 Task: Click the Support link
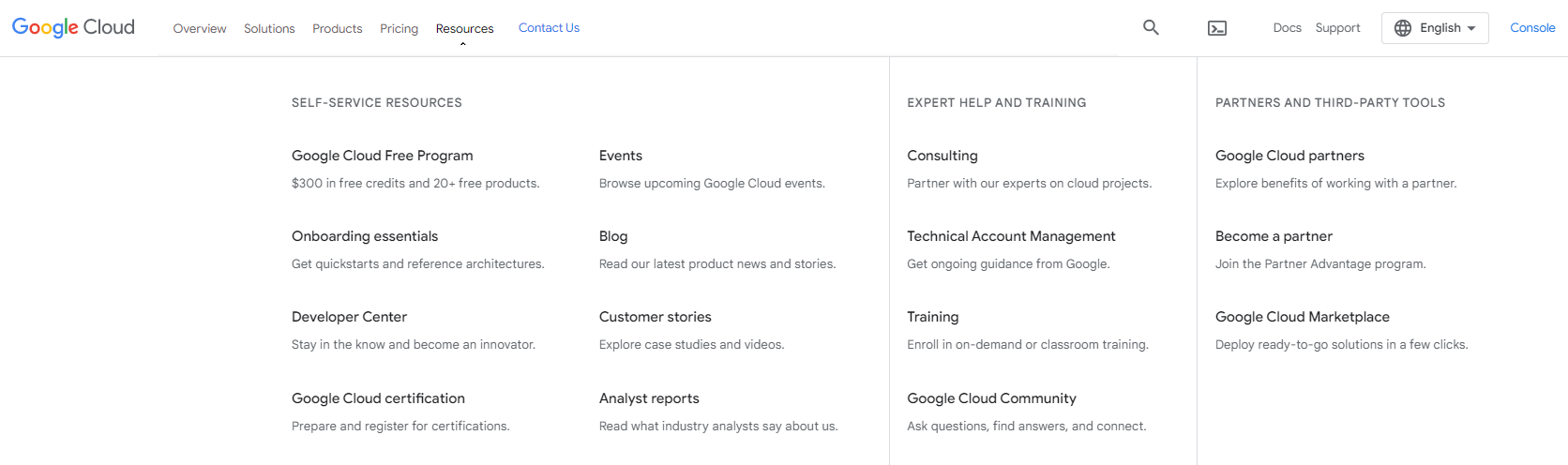(x=1337, y=28)
